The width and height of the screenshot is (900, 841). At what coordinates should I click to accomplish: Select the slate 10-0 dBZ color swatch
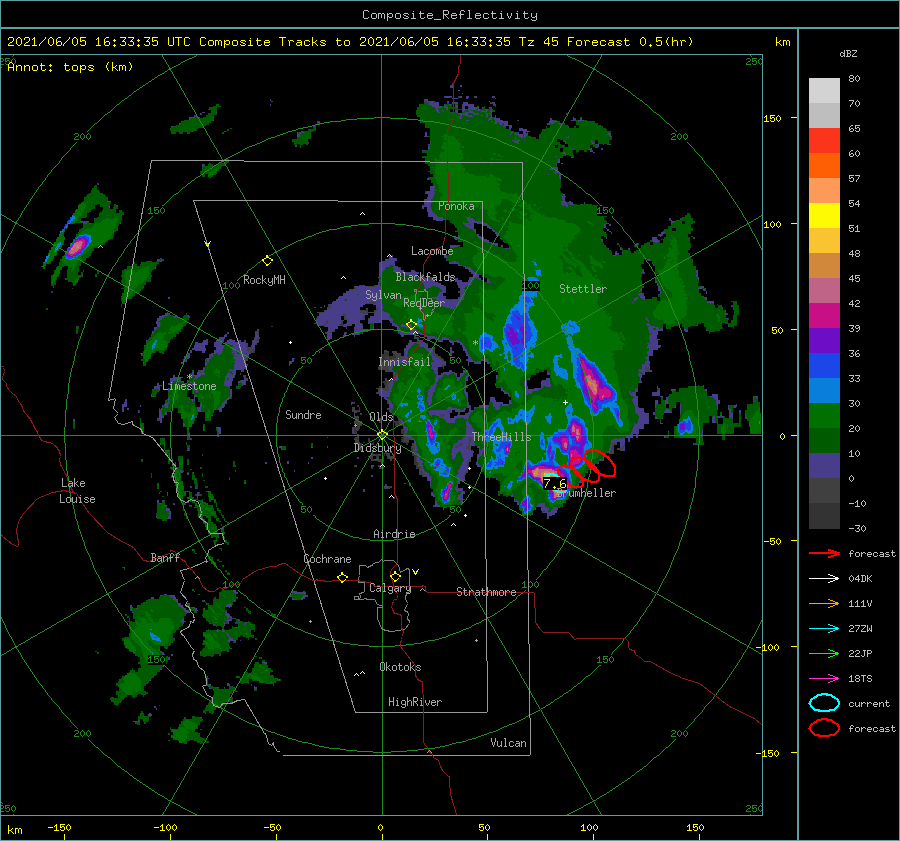point(824,466)
